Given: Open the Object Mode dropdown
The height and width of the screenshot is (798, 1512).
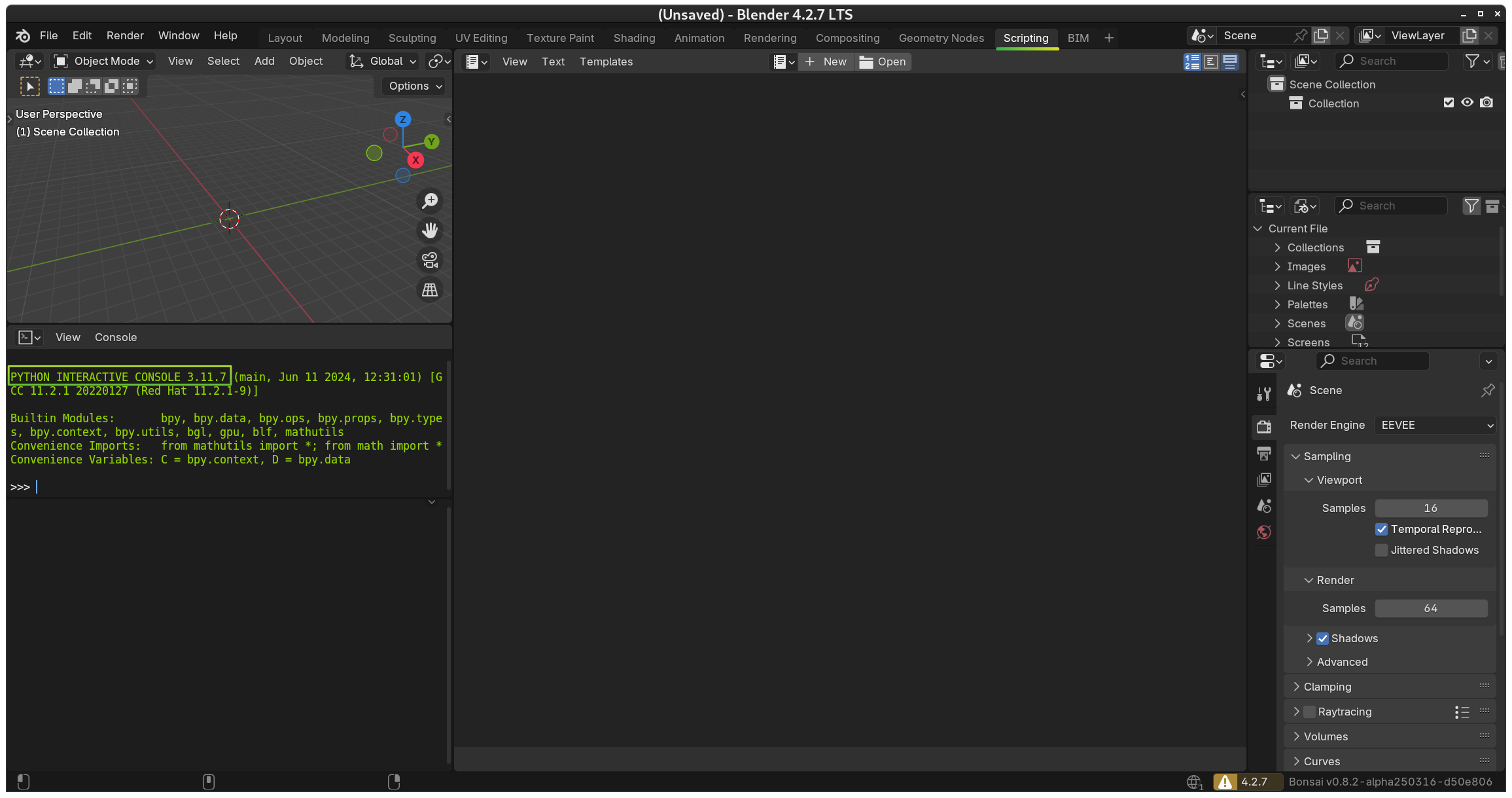Looking at the screenshot, I should (103, 61).
